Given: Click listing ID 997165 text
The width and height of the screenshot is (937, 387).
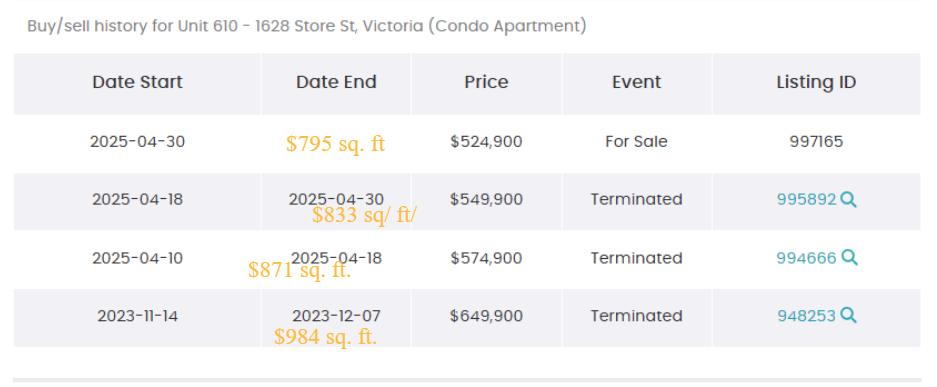Looking at the screenshot, I should tap(816, 142).
